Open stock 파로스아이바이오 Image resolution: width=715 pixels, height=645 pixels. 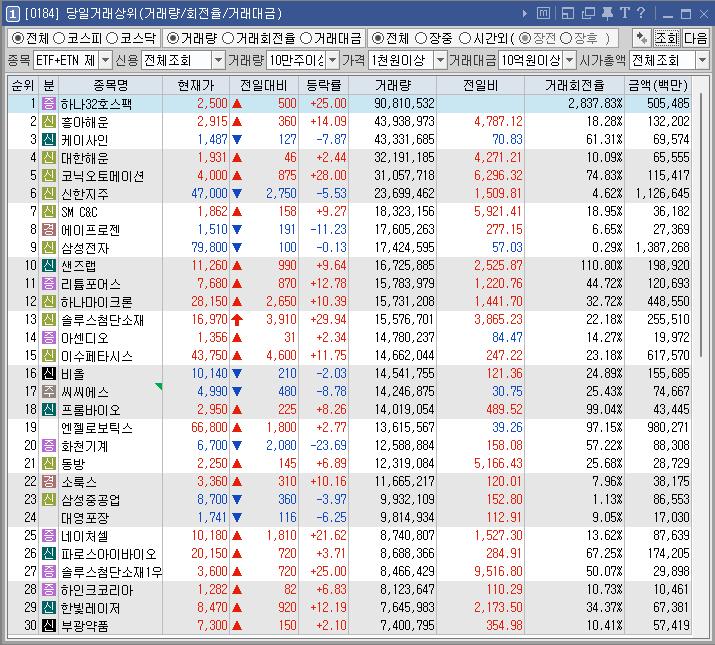point(109,554)
